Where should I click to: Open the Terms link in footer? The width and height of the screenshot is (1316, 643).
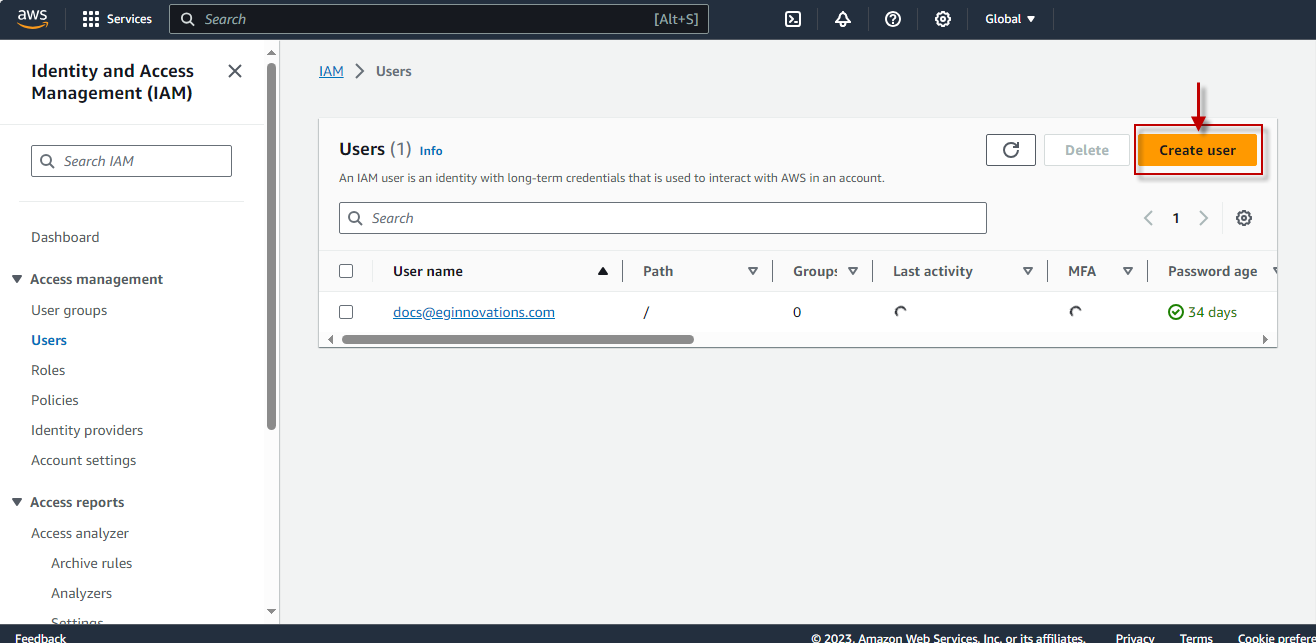1196,637
